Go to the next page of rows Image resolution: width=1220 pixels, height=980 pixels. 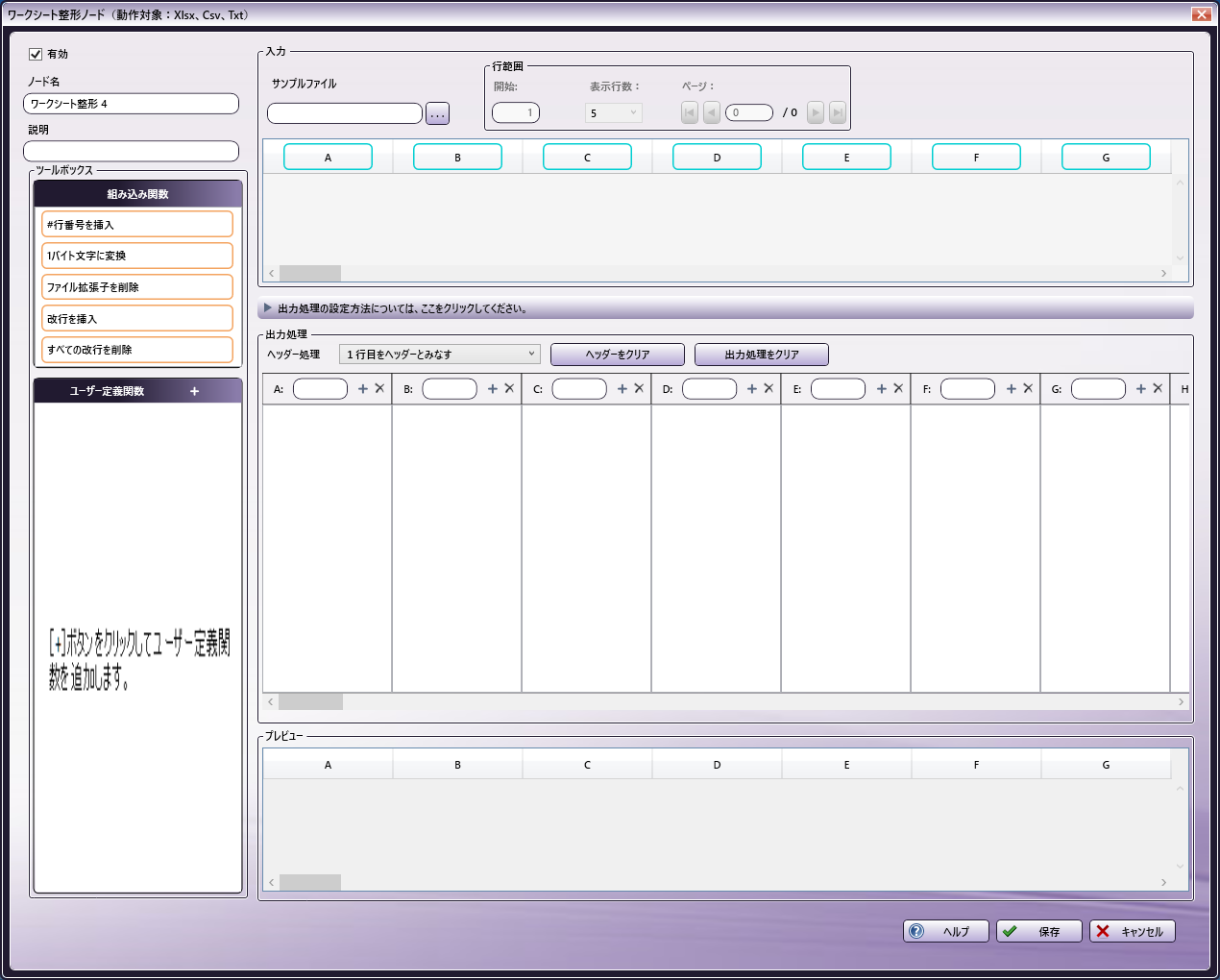816,112
